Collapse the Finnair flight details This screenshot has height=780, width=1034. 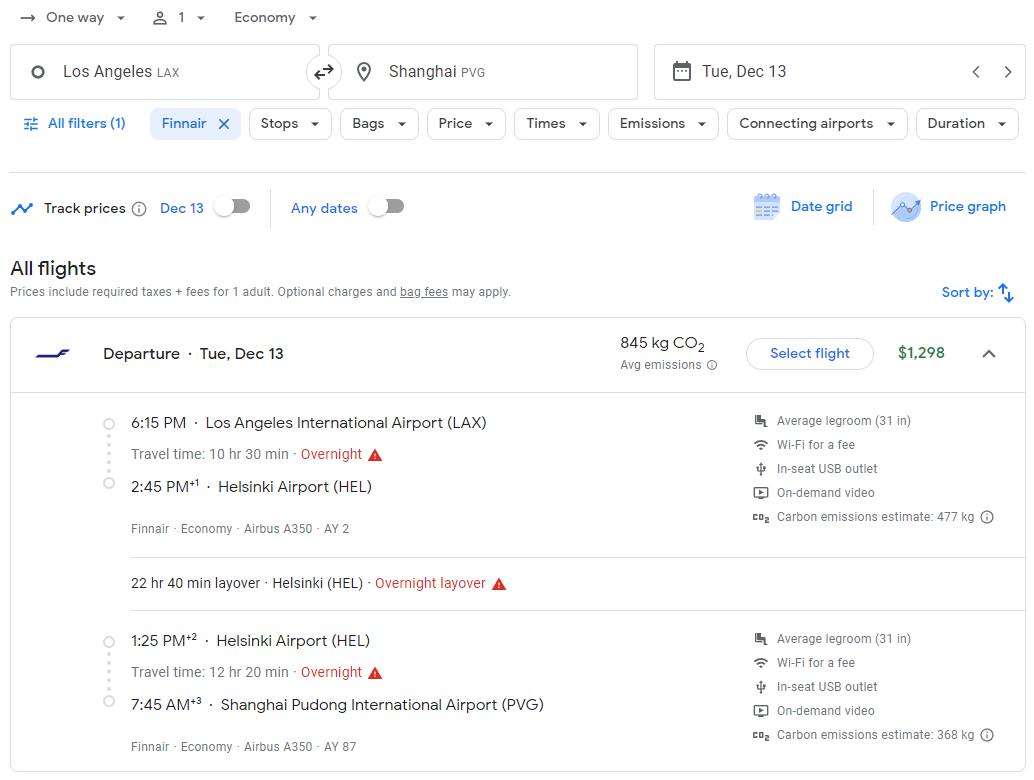click(x=988, y=353)
